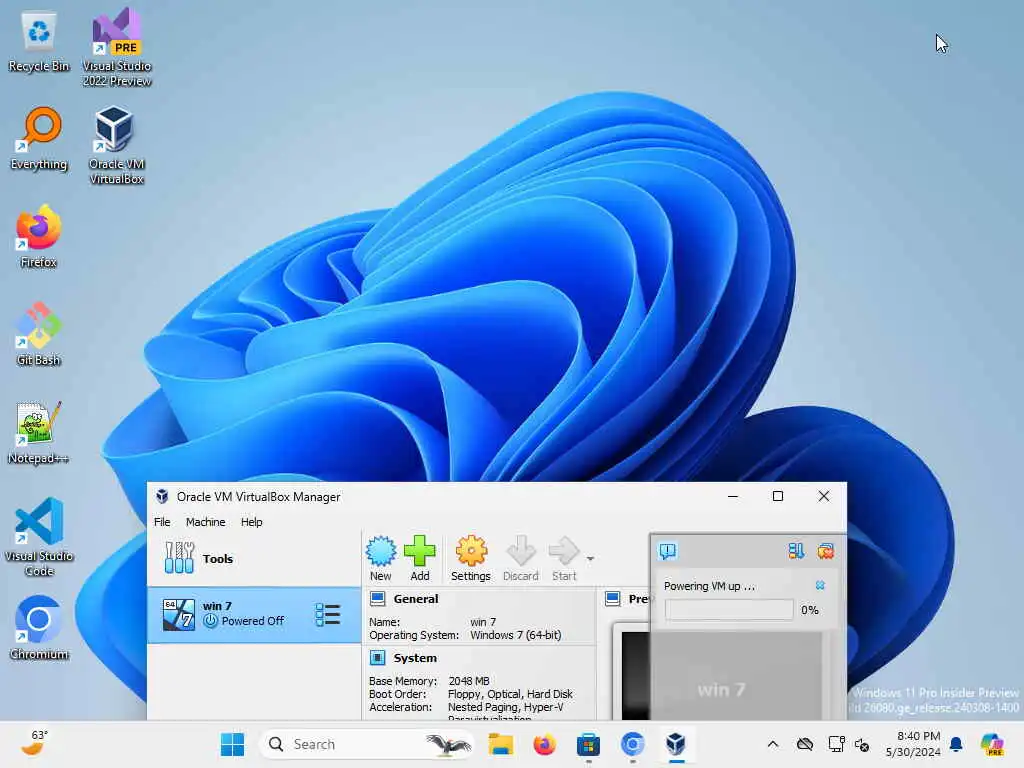1024x768 pixels.
Task: Open the Machine menu
Action: click(x=206, y=522)
